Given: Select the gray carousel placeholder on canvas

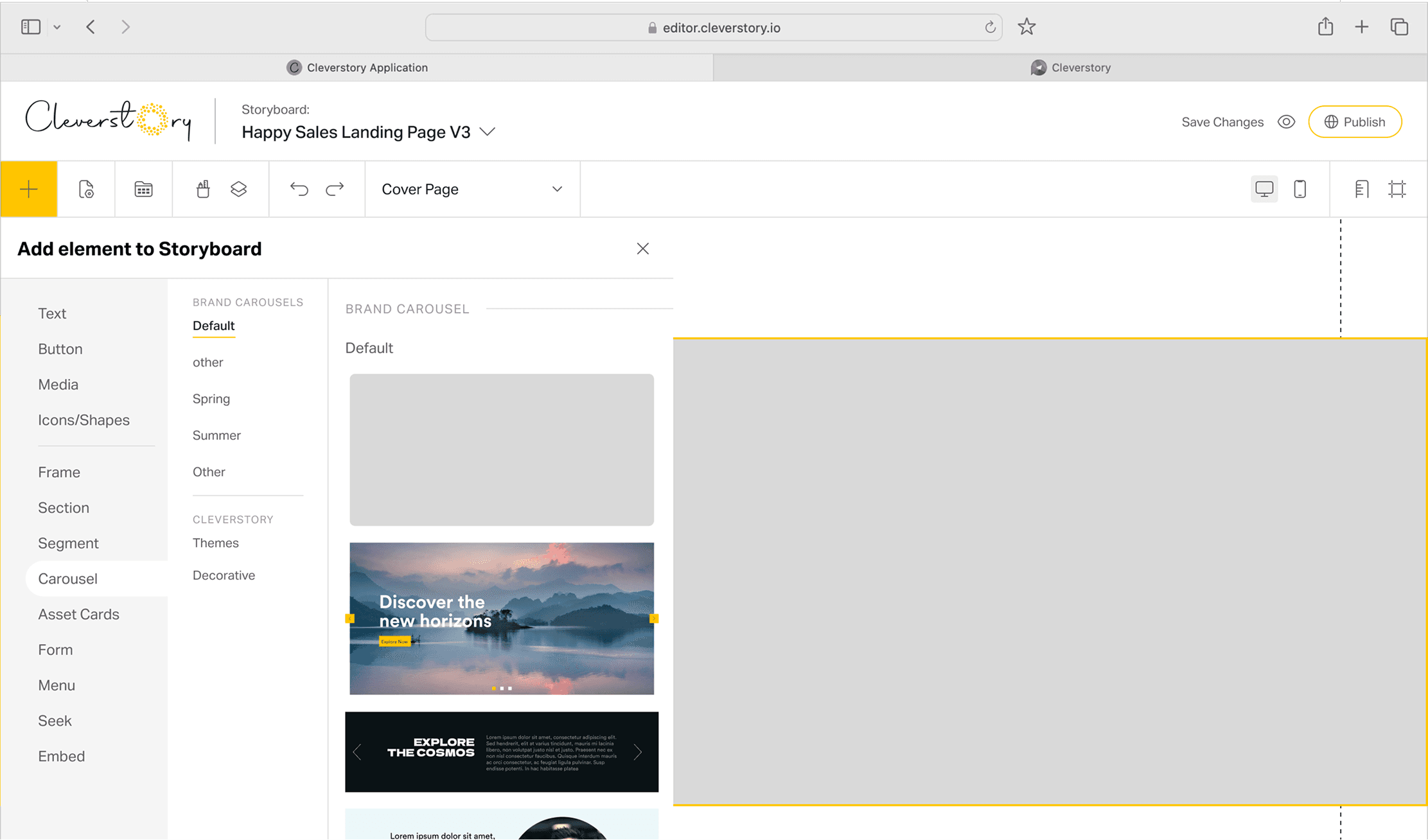Looking at the screenshot, I should [1050, 572].
